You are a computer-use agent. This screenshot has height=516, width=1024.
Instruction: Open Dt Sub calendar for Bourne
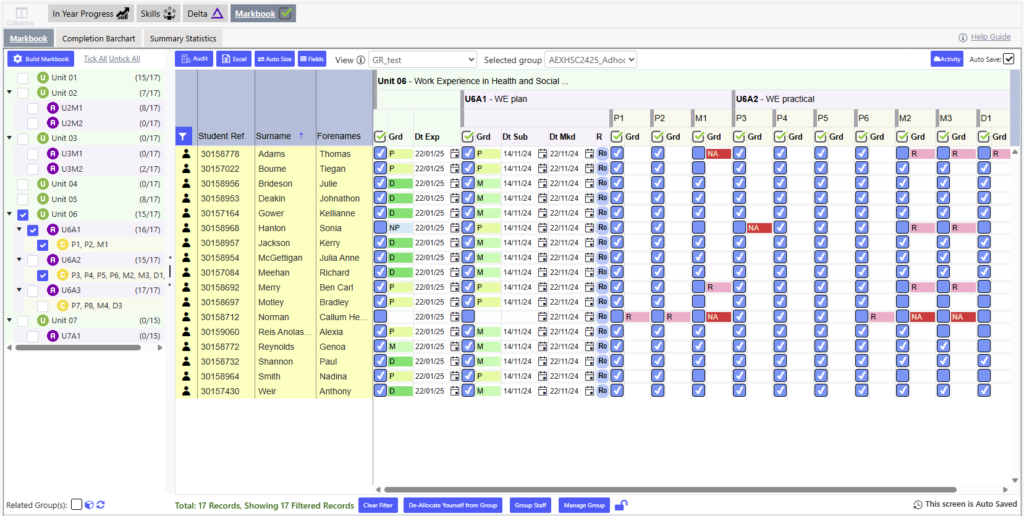pyautogui.click(x=542, y=169)
